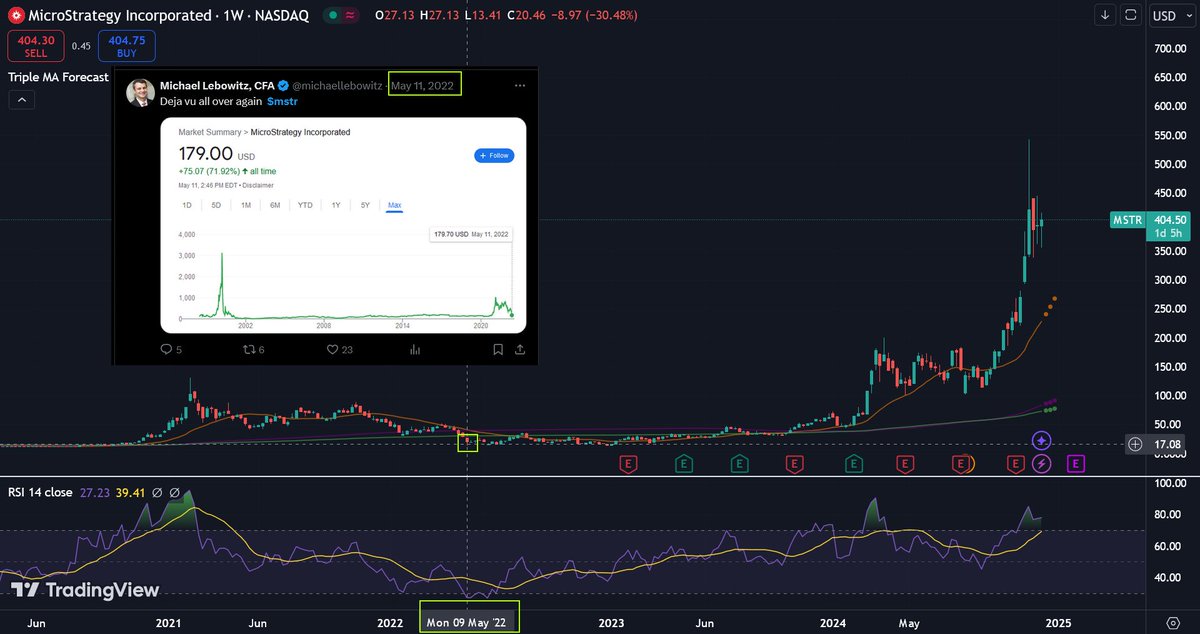This screenshot has width=1200, height=634.
Task: Click the Mon 09 May '22 date label
Action: coord(468,621)
